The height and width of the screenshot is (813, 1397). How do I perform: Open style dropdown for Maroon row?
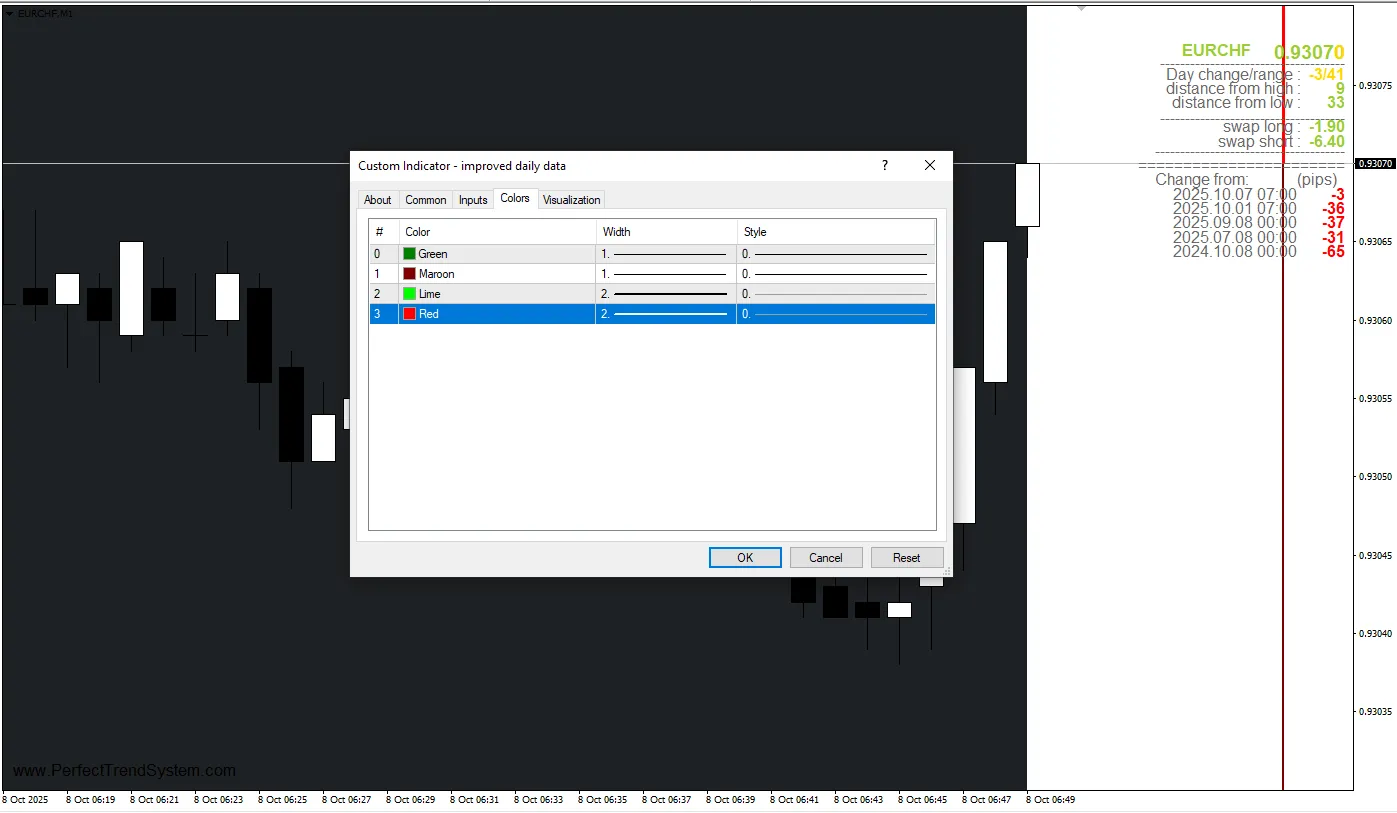(836, 274)
